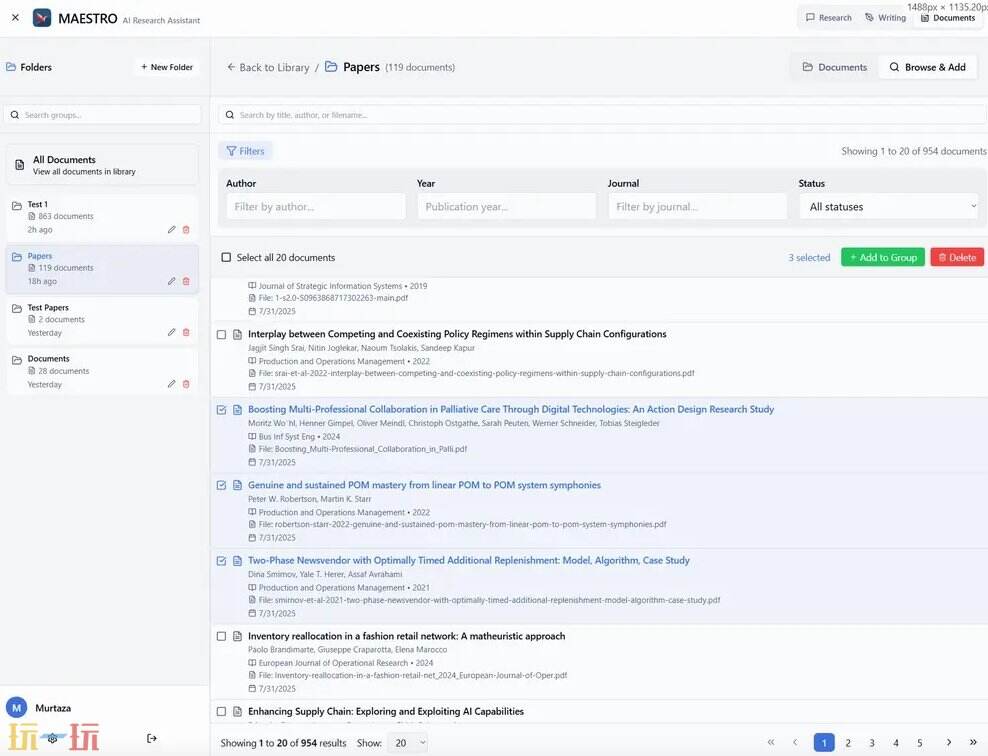988x756 pixels.
Task: Click the green Add to Group button
Action: pos(882,257)
